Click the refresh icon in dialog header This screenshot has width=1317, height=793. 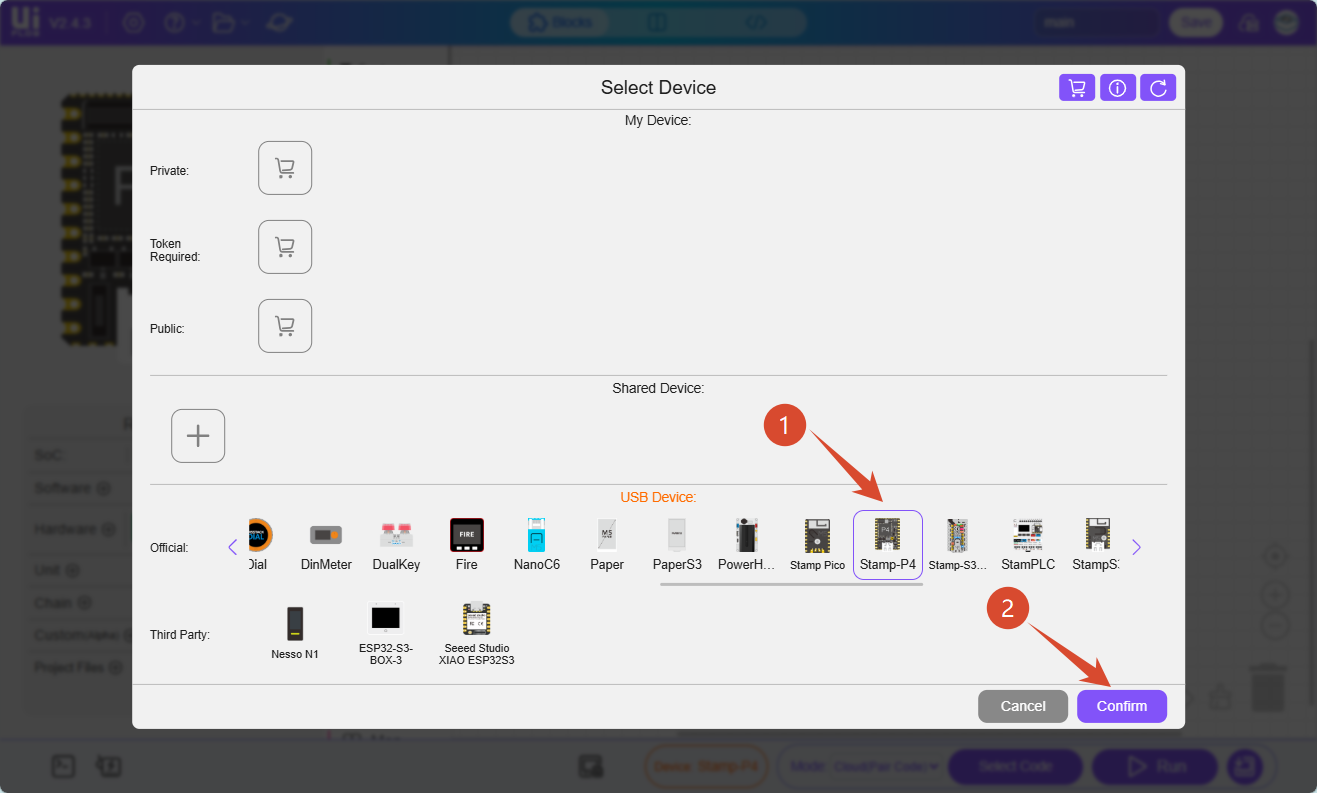point(1158,88)
